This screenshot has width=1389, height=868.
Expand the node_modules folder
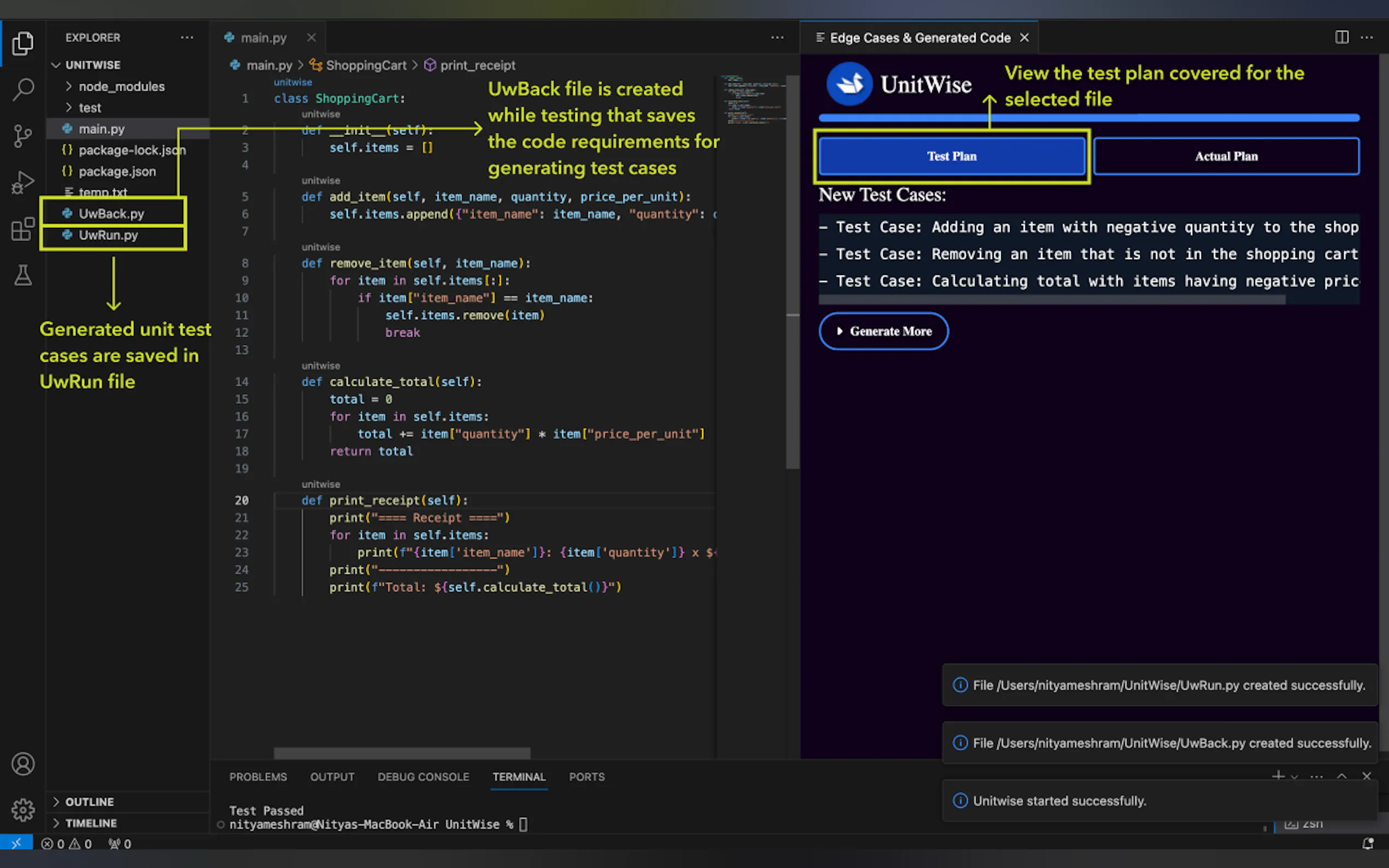point(121,86)
